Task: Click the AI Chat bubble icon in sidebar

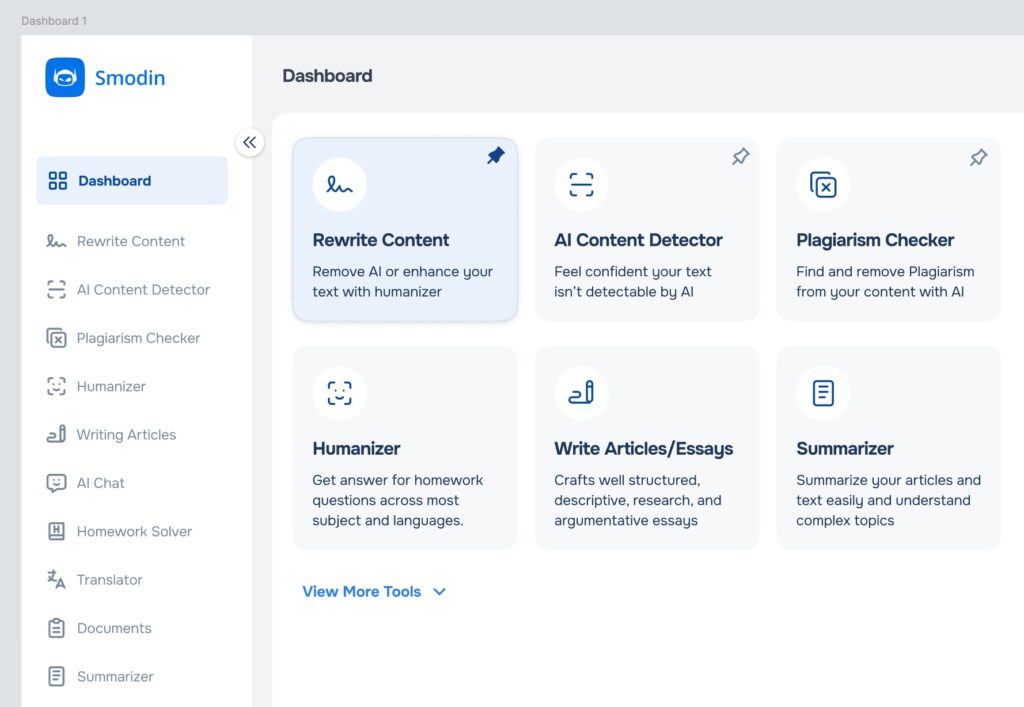Action: tap(56, 483)
